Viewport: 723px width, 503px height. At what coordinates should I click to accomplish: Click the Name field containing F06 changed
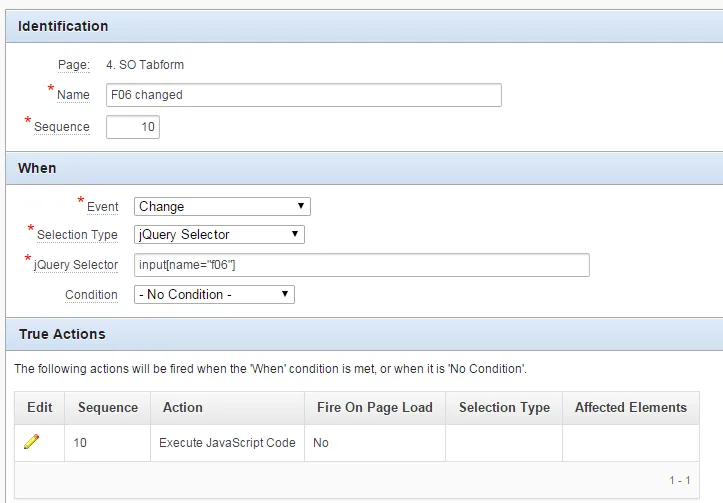click(304, 95)
